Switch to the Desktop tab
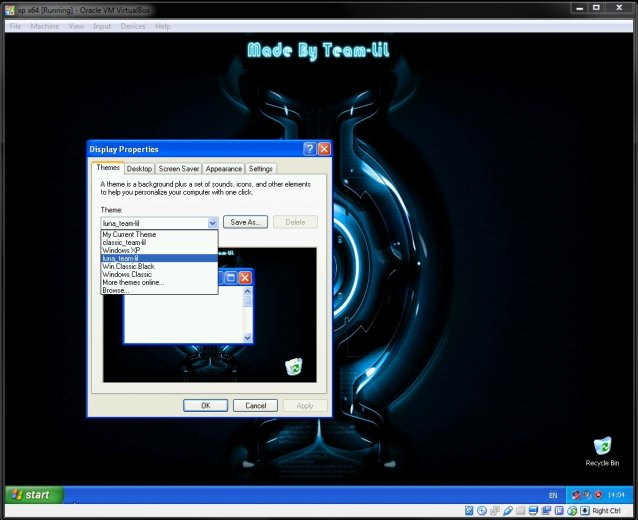The image size is (638, 520). click(139, 168)
